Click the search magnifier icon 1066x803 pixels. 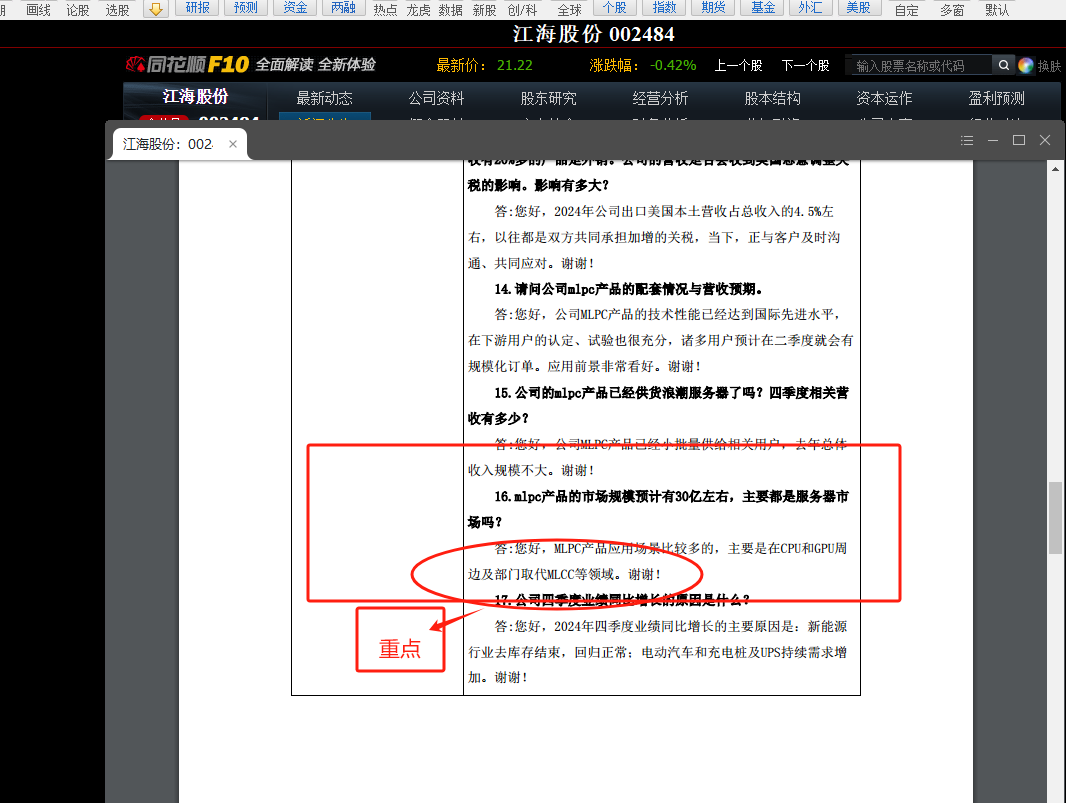[1003, 65]
